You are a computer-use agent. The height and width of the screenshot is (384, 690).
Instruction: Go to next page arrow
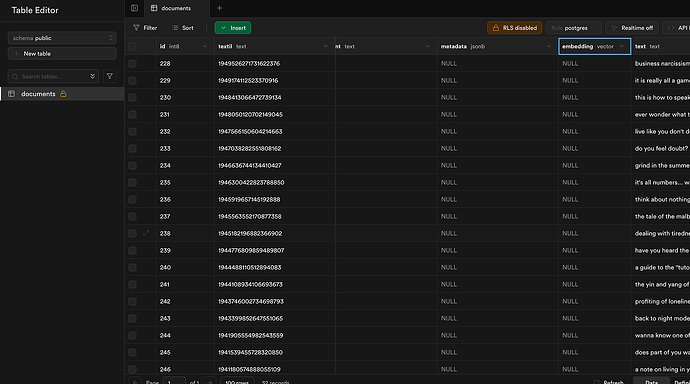[x=209, y=381]
